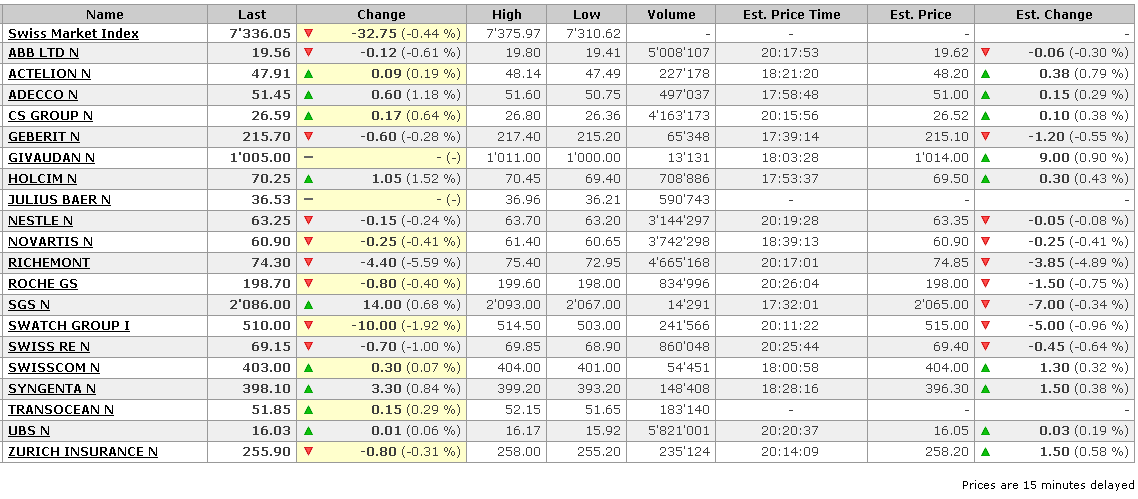The width and height of the screenshot is (1138, 499).
Task: Click the red arrow next to Swiss Market Index change
Action: (308, 32)
